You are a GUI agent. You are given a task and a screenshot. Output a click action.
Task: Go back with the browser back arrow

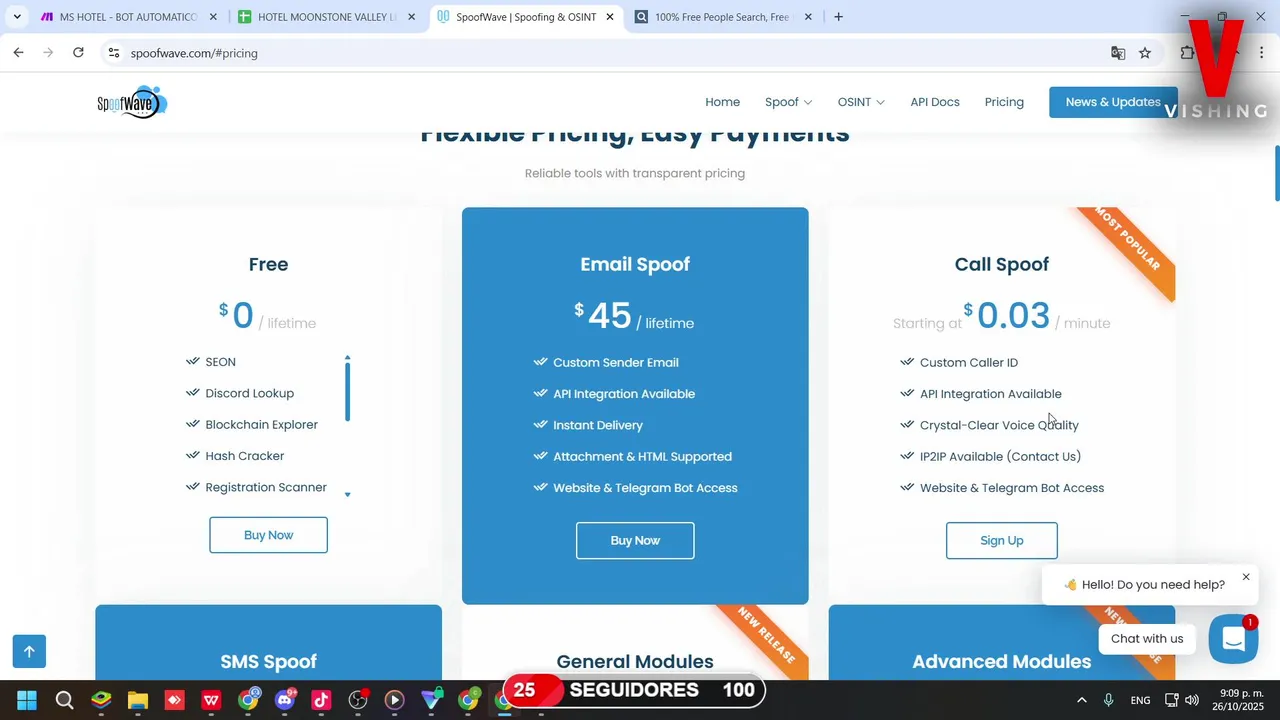pyautogui.click(x=18, y=53)
